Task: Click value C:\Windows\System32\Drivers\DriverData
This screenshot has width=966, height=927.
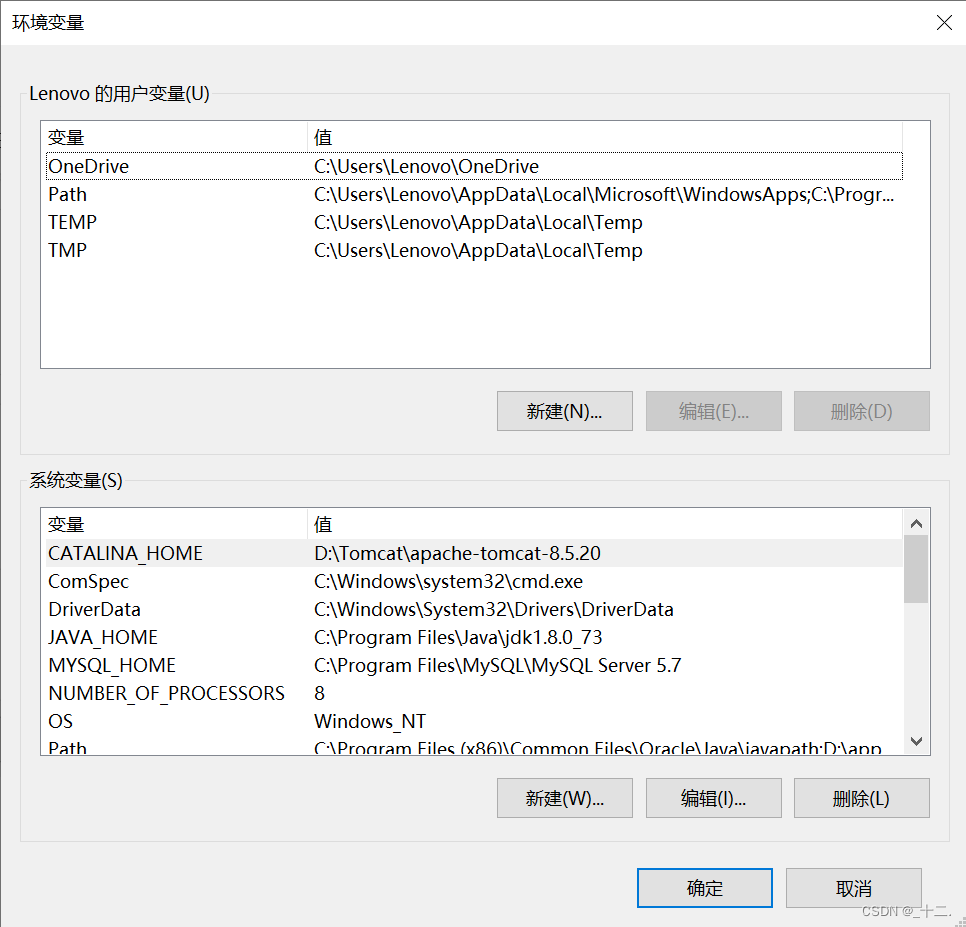Action: click(493, 609)
